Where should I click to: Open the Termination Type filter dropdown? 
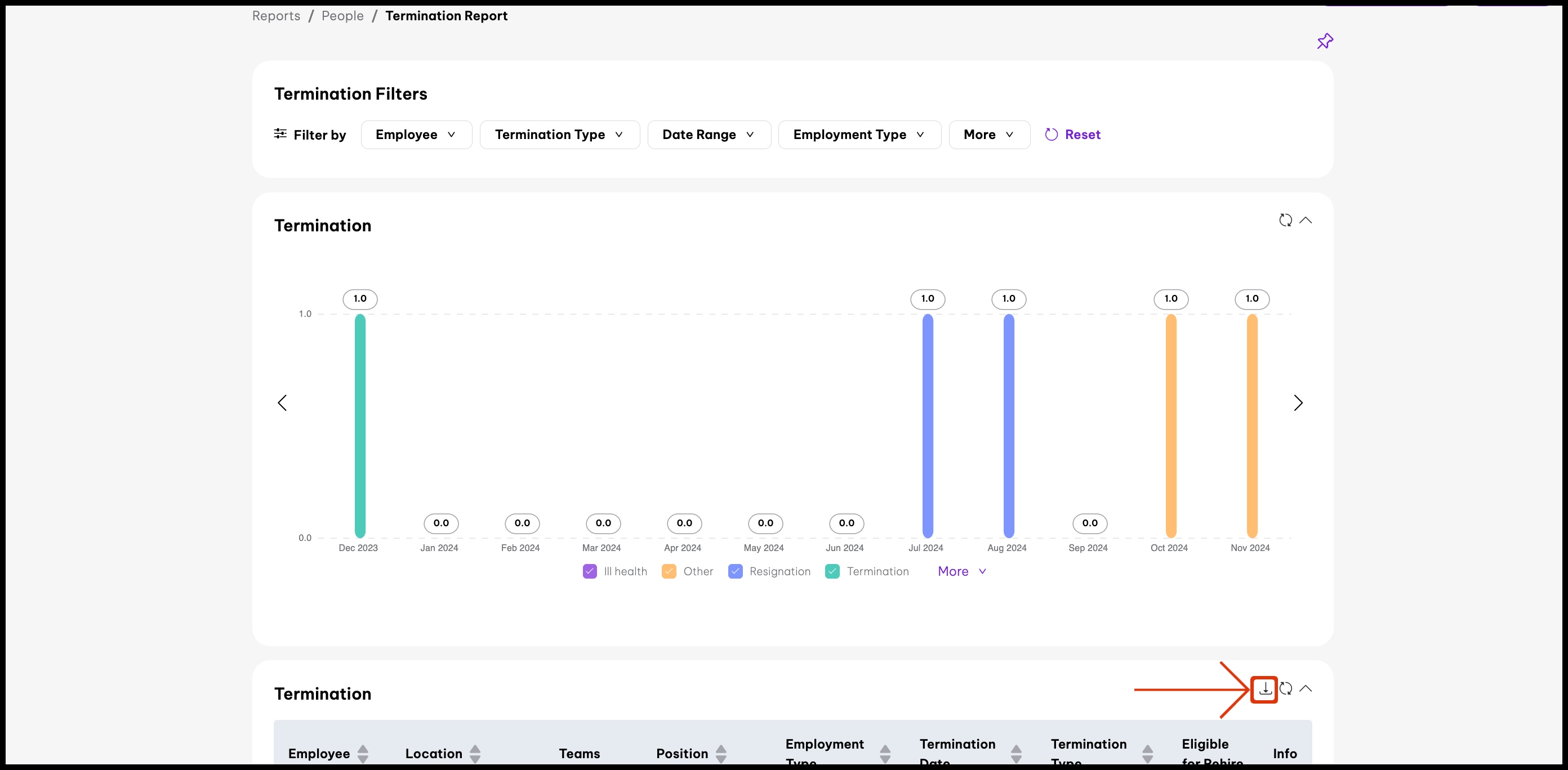[559, 135]
